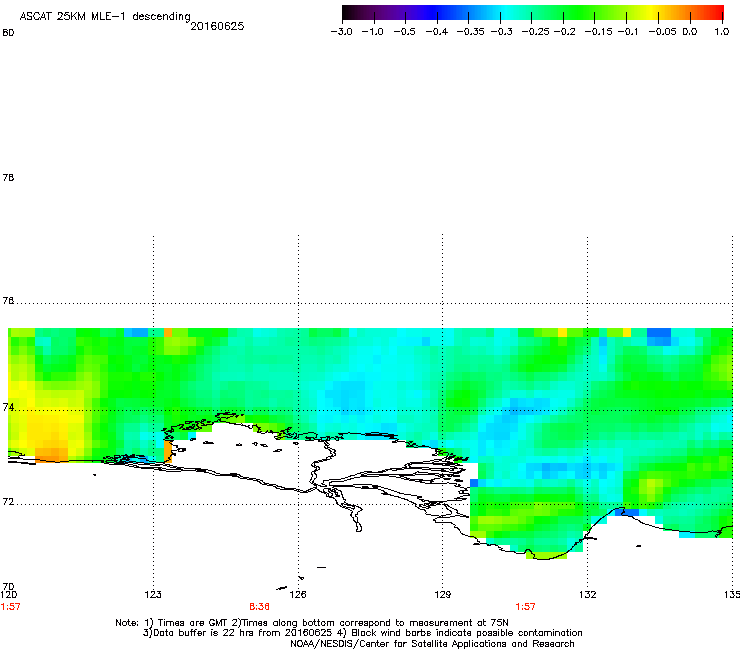Image resolution: width=740 pixels, height=650 pixels.
Task: Click the longitude label 132
Action: coord(588,594)
